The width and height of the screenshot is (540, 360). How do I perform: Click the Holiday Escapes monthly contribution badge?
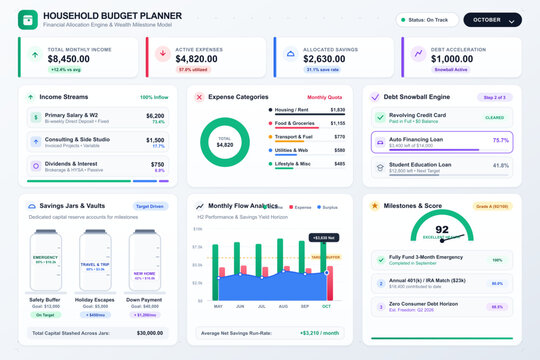[x=95, y=315]
